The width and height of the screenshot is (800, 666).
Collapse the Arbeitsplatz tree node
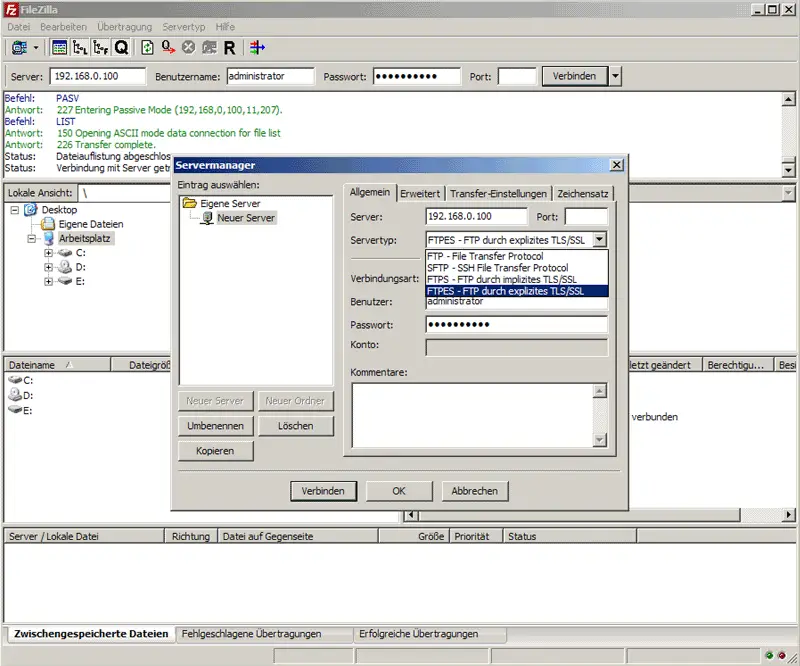click(x=32, y=239)
